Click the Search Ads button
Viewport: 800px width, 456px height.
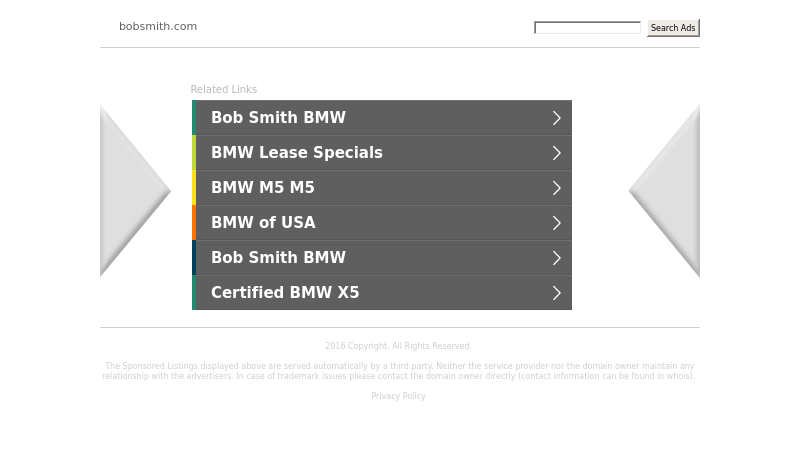tap(673, 28)
